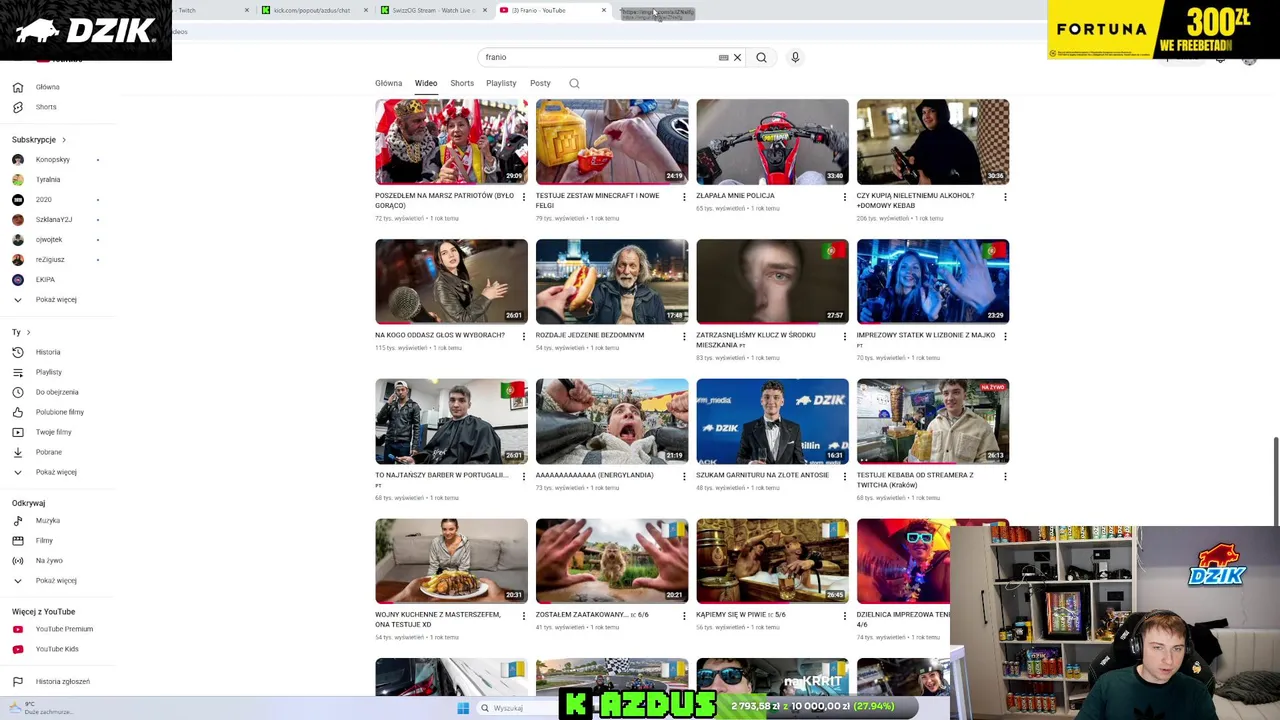1280x720 pixels.
Task: Open Pobrane downloads
Action: coord(49,452)
